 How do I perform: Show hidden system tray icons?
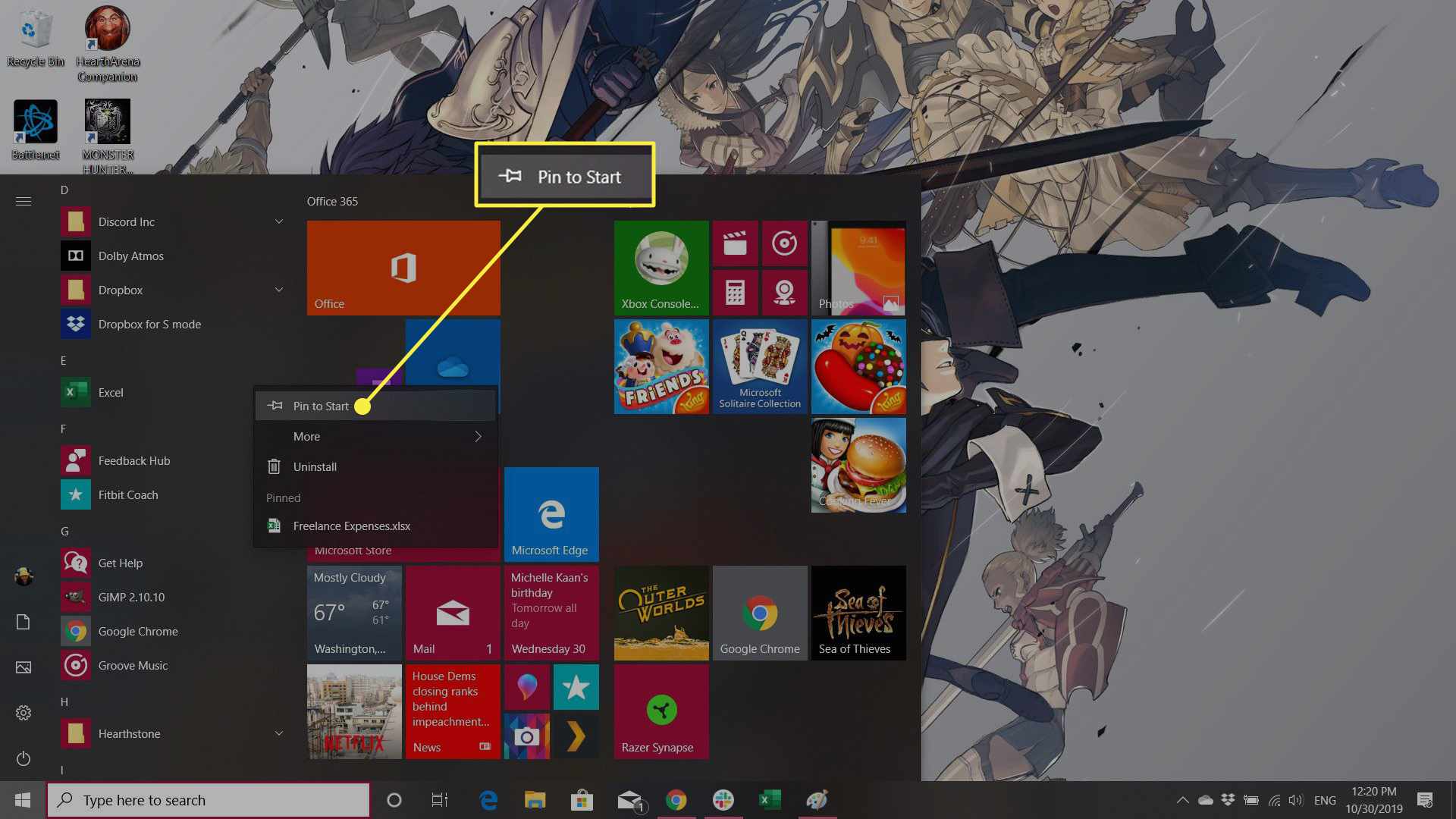point(1182,800)
